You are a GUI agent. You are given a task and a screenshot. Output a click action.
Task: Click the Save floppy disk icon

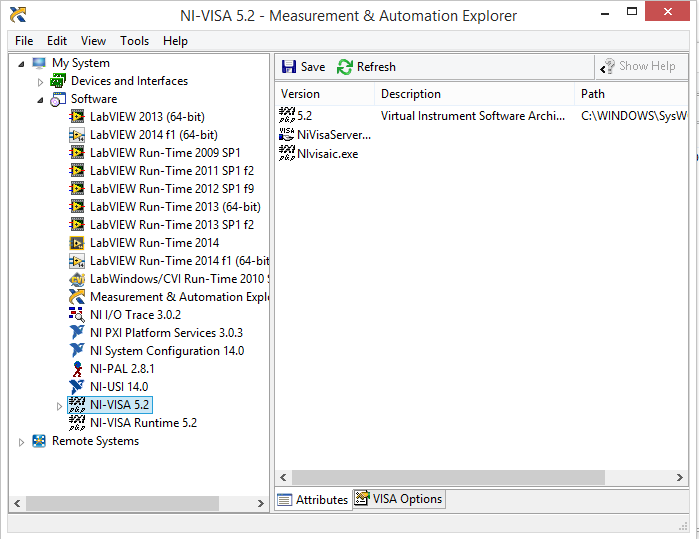289,67
